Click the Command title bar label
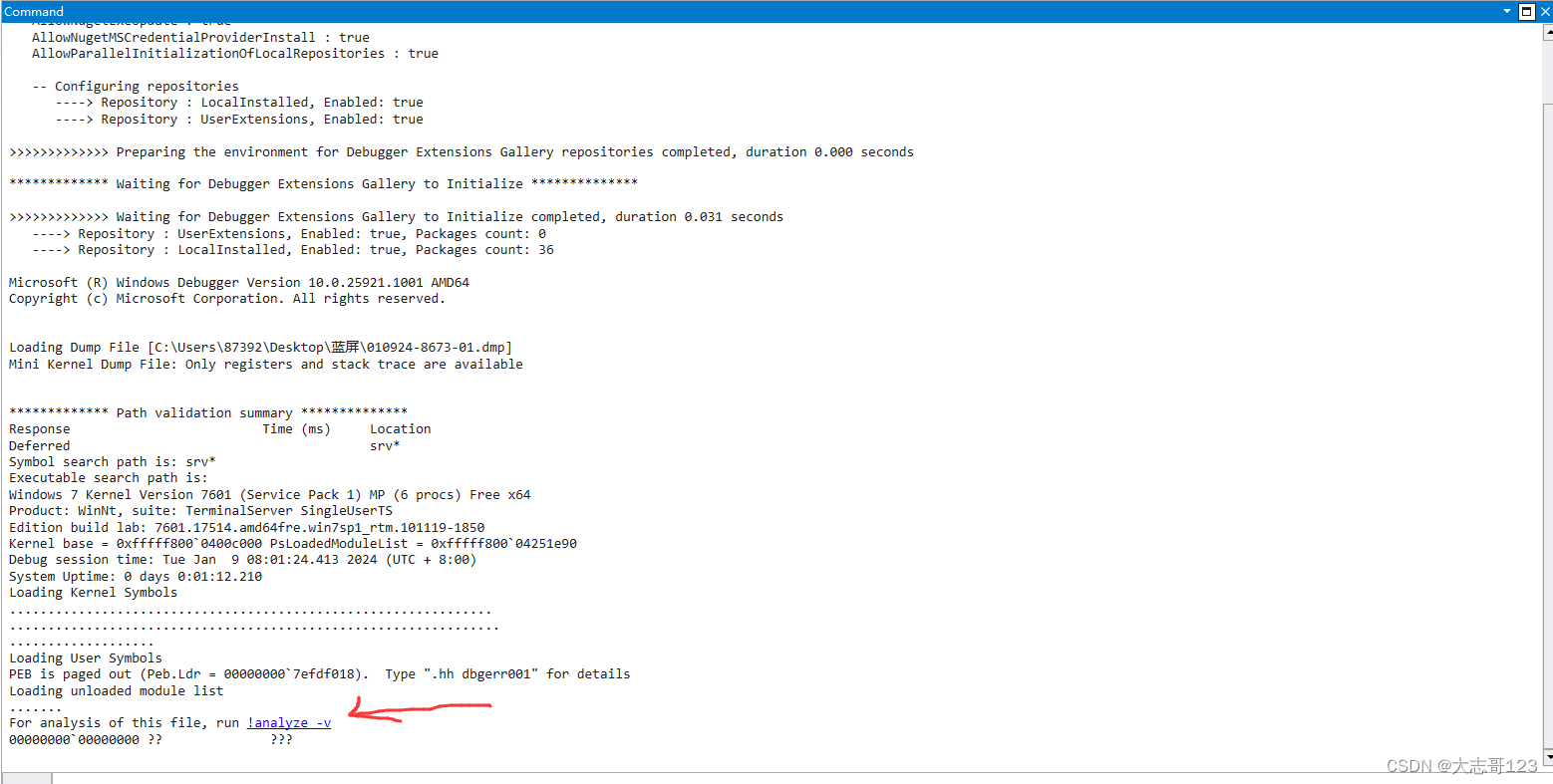 34,12
